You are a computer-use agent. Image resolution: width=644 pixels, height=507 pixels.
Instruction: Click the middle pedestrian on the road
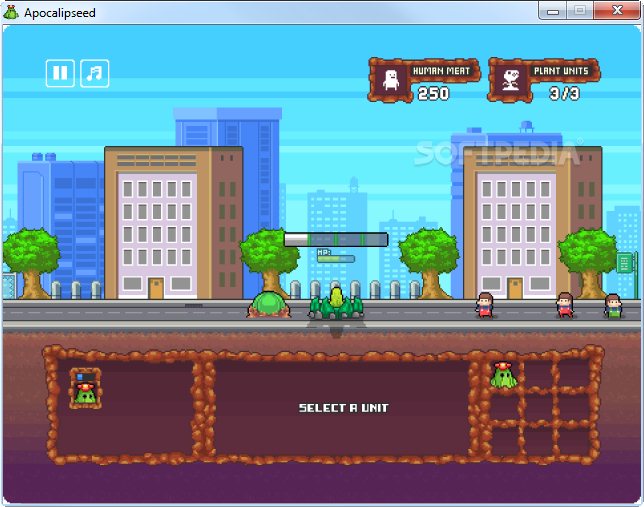point(565,305)
